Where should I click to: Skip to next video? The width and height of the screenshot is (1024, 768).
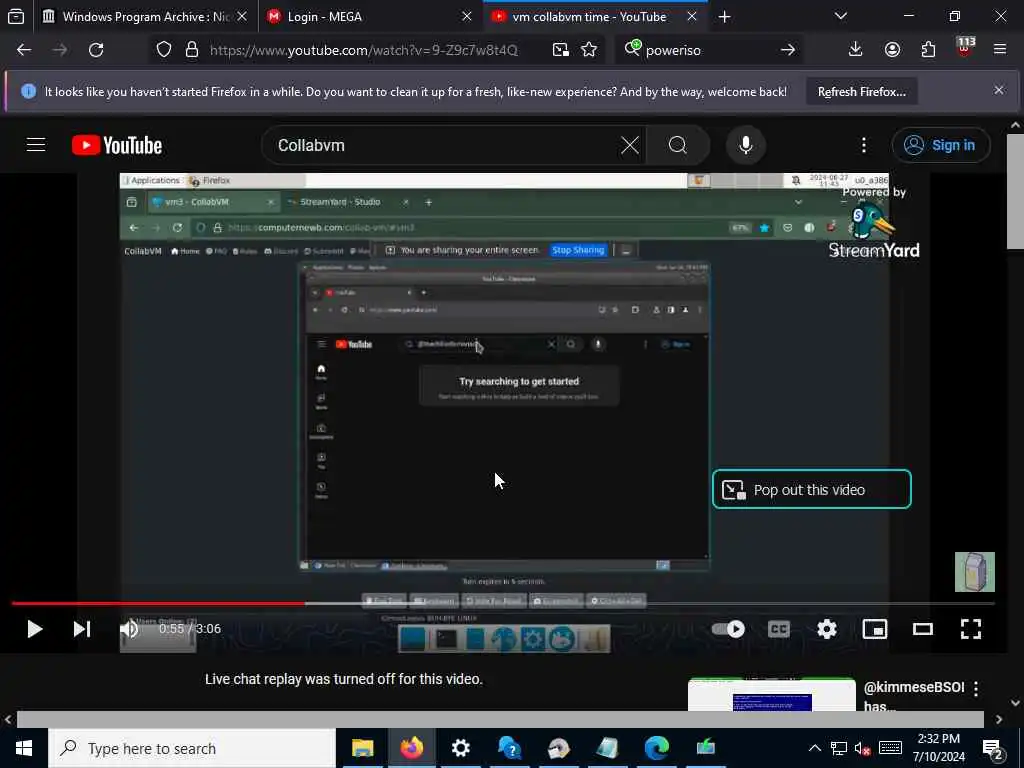(x=82, y=629)
